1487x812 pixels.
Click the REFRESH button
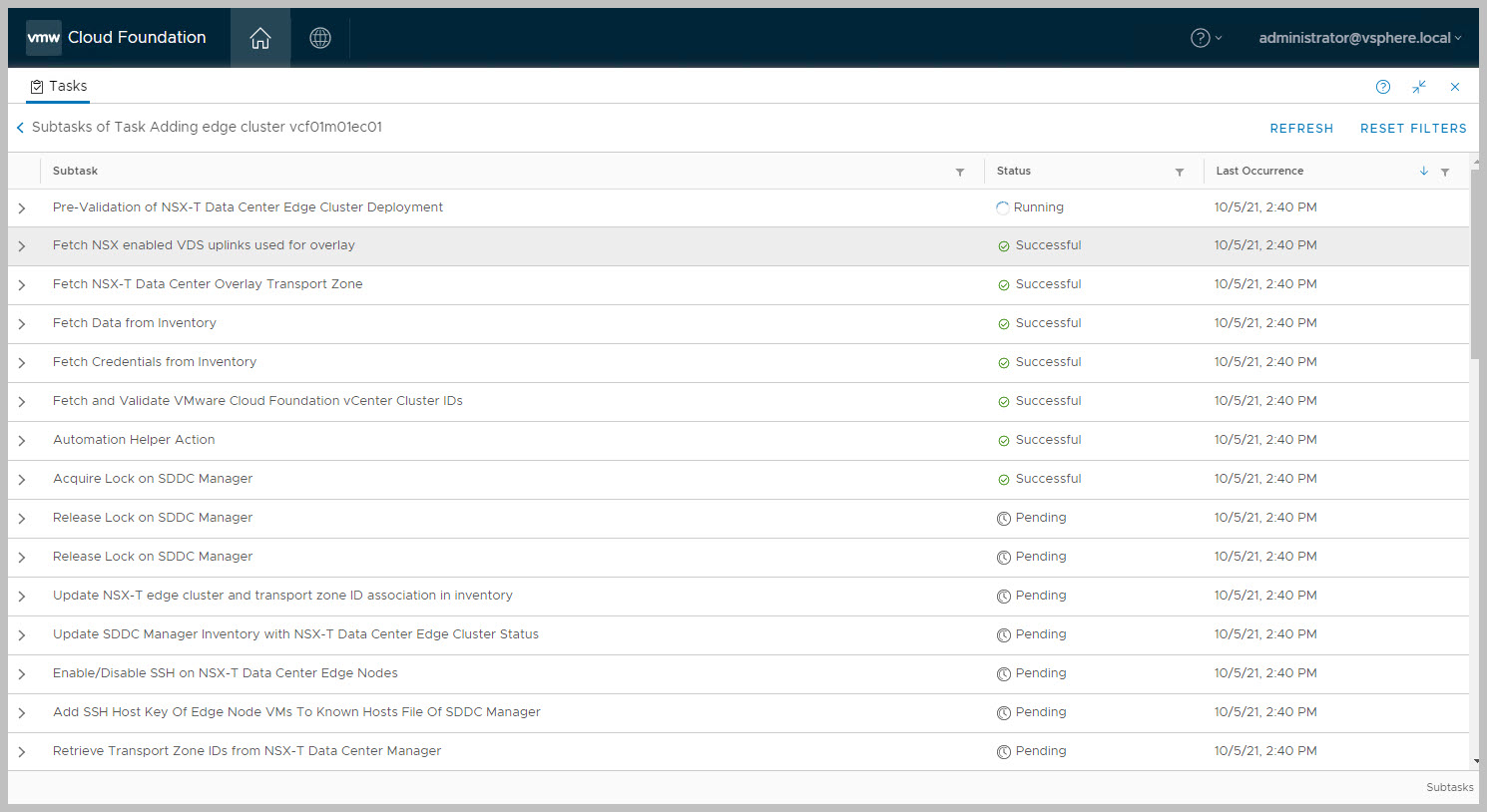1301,129
